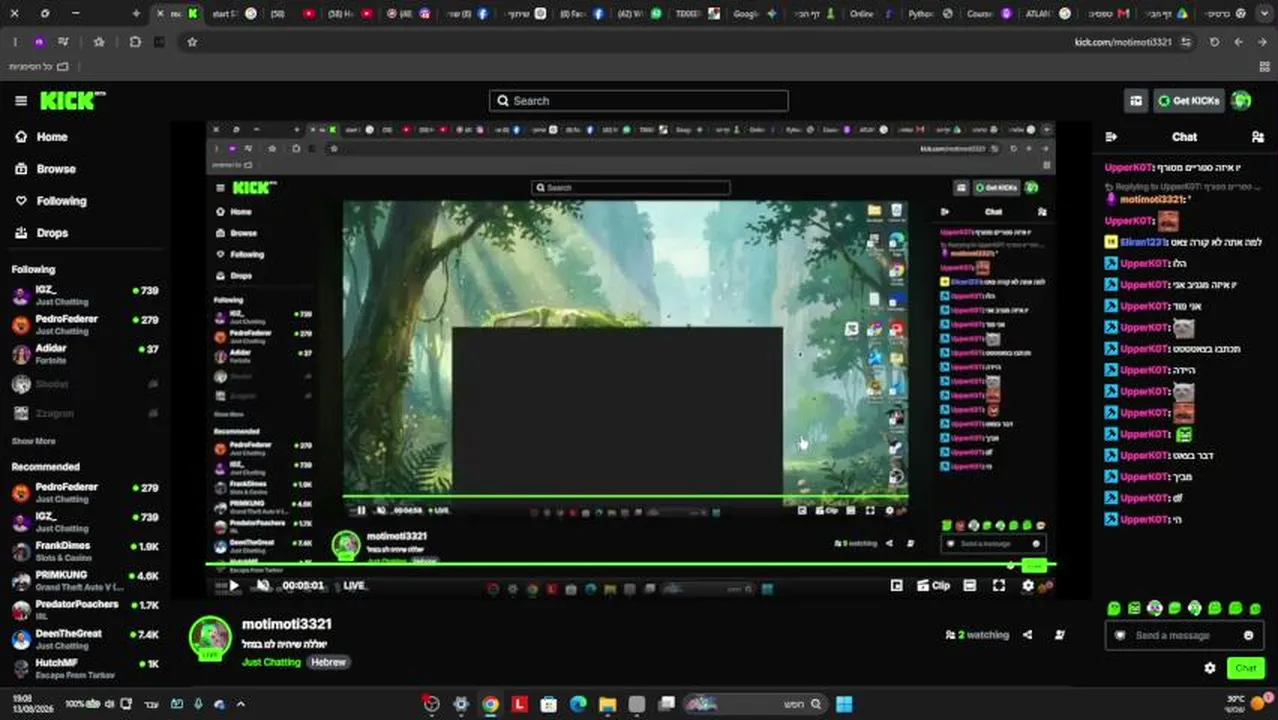
Task: Click motimoti3321's username in chat
Action: [x=1153, y=199]
